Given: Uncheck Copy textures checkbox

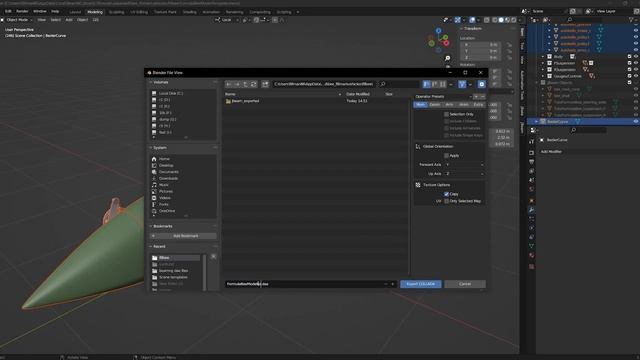Looking at the screenshot, I should tap(447, 194).
